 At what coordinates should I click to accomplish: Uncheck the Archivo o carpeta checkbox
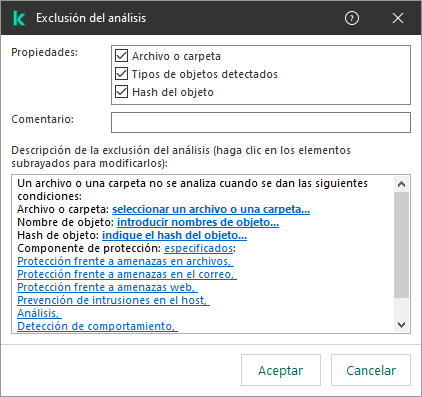coord(121,56)
